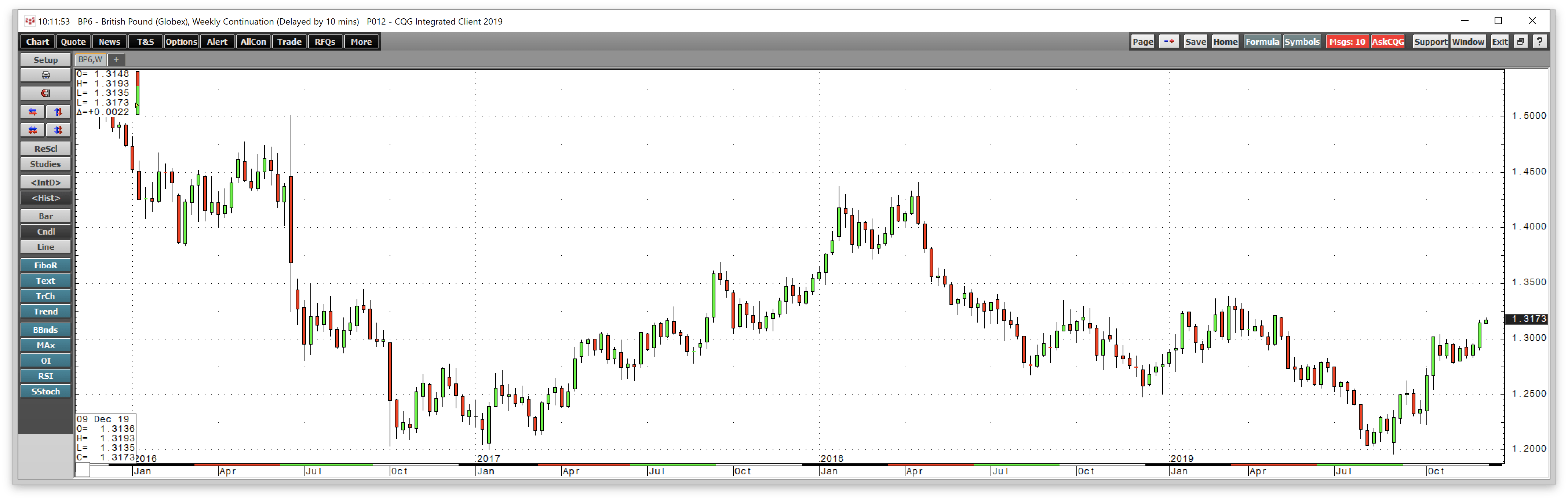Open the Alert button
Viewport: 1568px width, 500px height.
click(x=217, y=41)
